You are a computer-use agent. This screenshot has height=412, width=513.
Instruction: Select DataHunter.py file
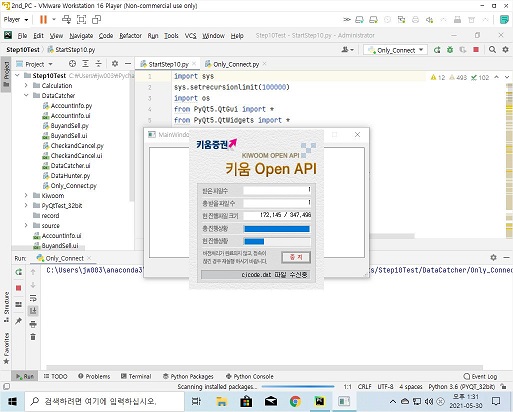[x=66, y=176]
